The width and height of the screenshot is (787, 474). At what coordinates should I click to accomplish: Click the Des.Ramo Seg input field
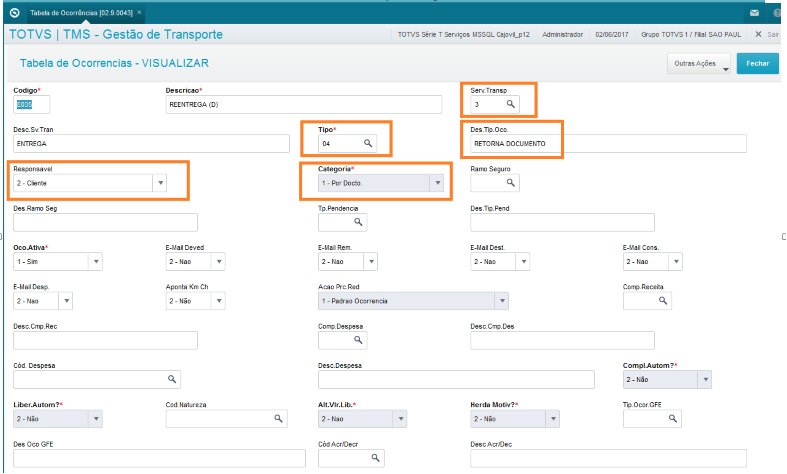click(x=105, y=222)
